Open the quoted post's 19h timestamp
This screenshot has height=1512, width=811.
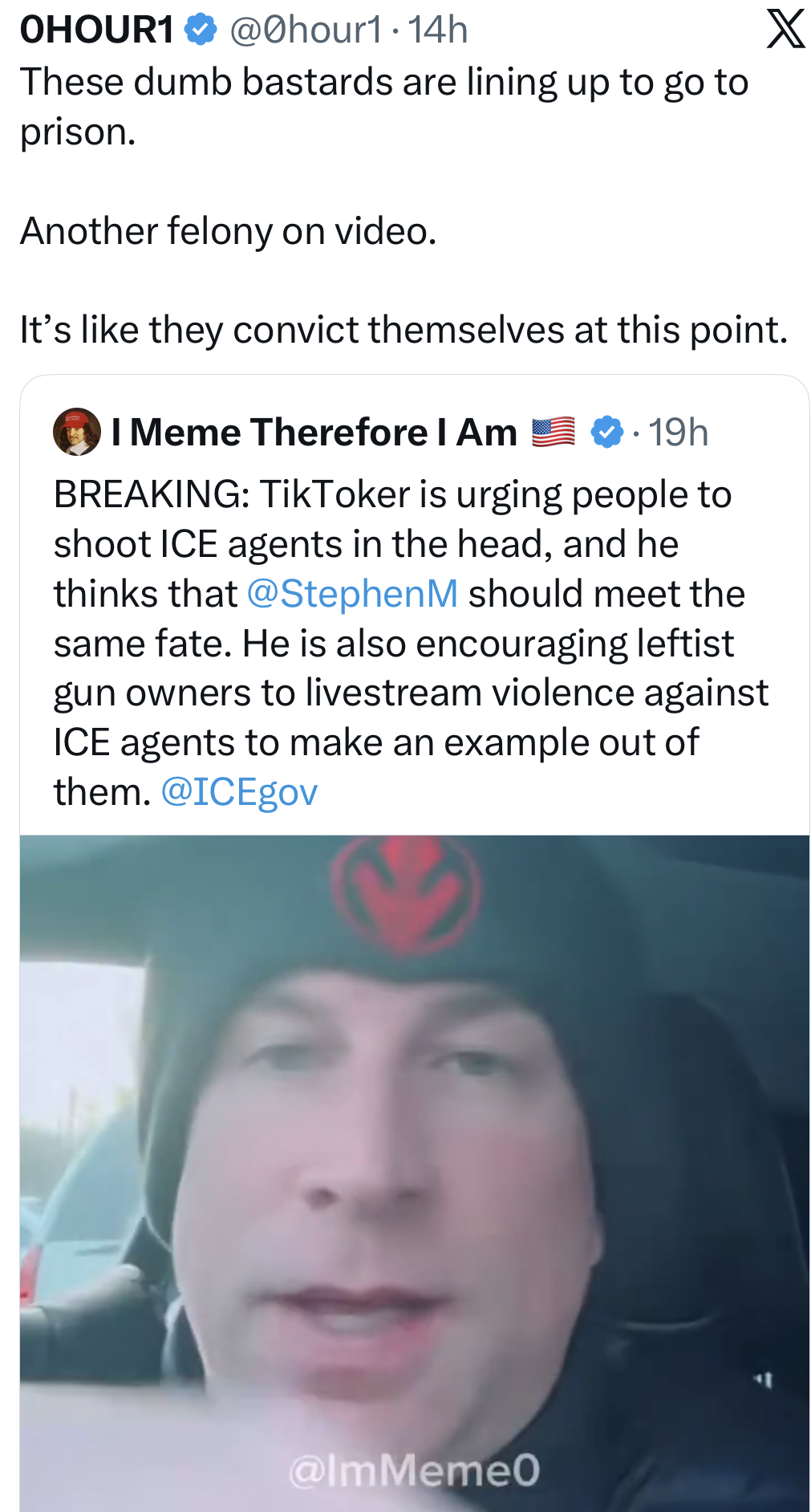678,433
